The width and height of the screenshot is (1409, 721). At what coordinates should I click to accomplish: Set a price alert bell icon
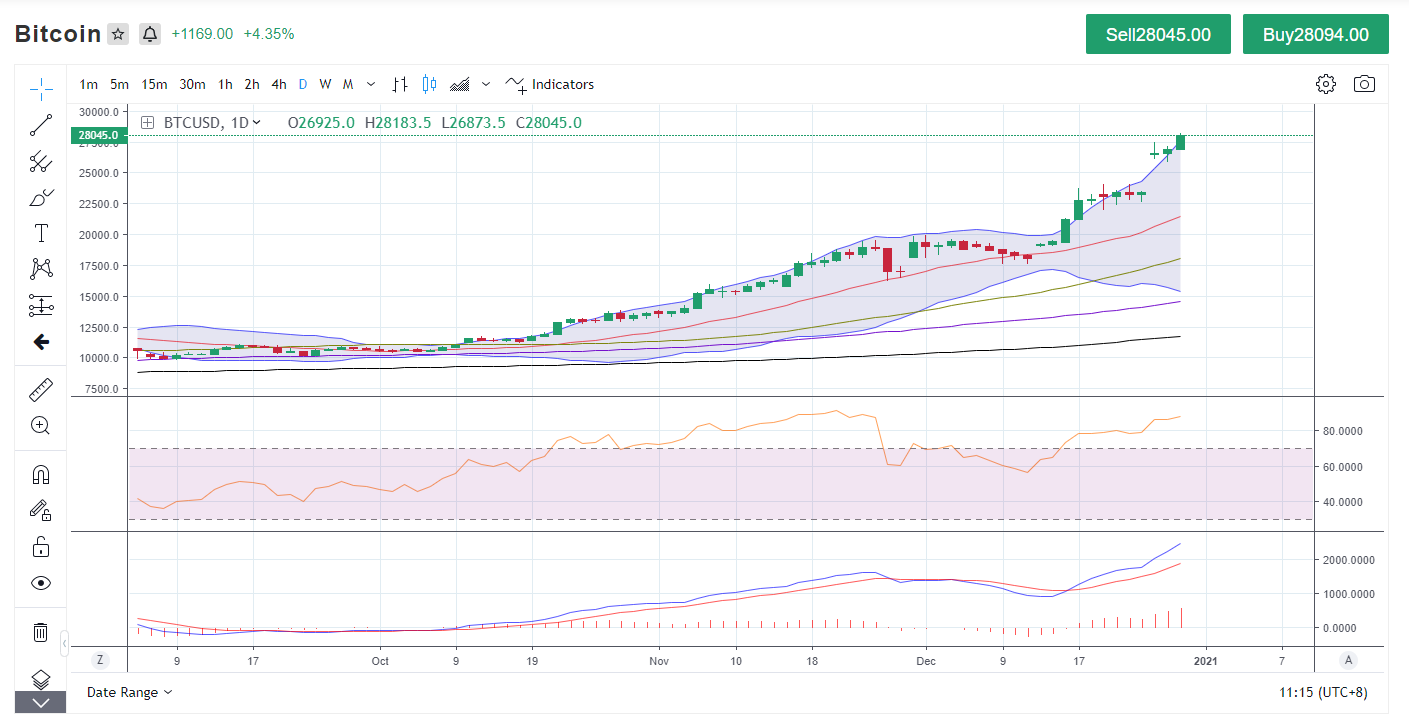click(x=150, y=34)
